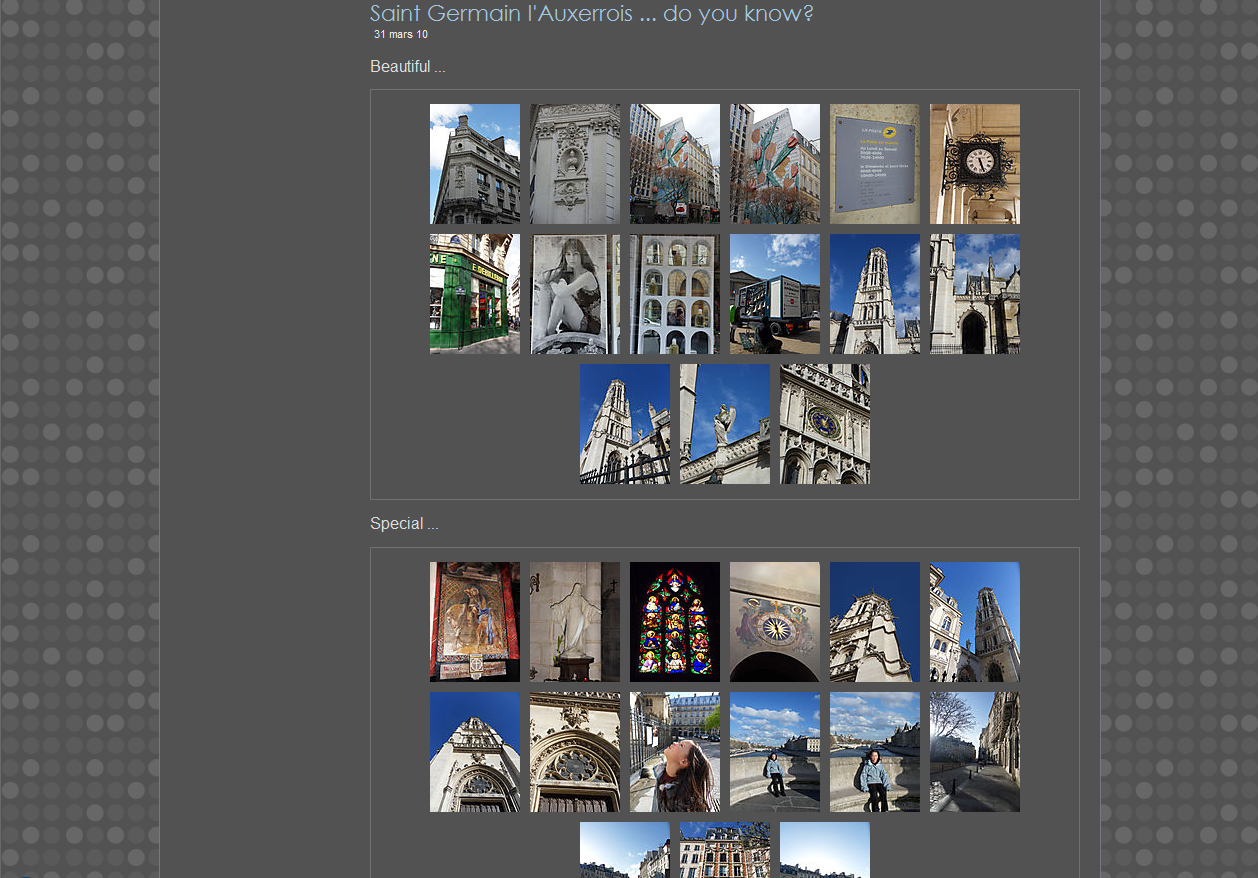Open the white Jesus statue photo

pyautogui.click(x=574, y=622)
